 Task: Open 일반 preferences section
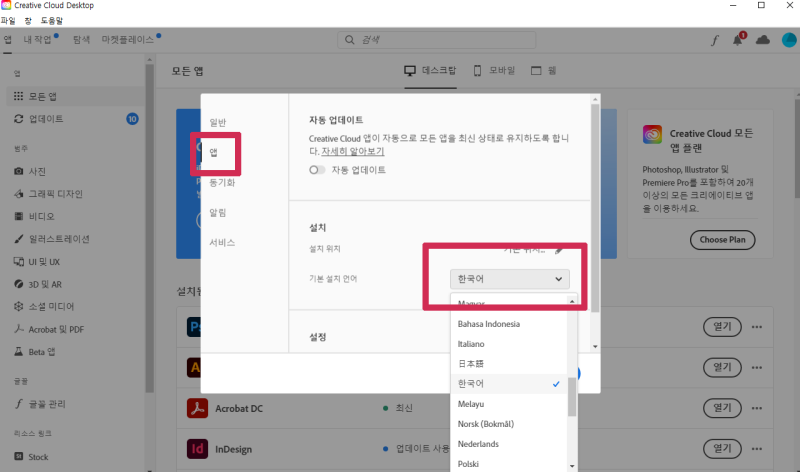[218, 122]
